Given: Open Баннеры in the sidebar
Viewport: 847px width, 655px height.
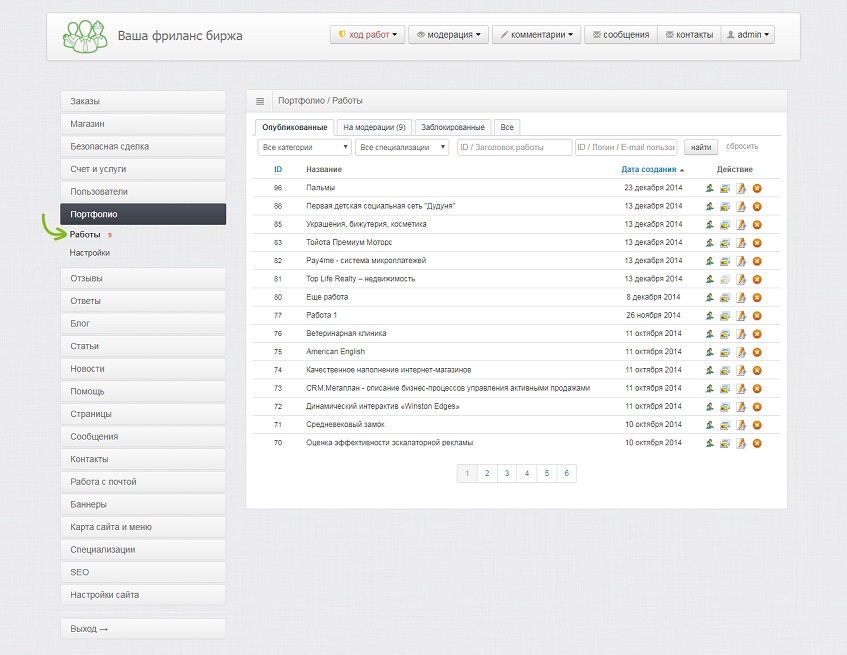Looking at the screenshot, I should tap(143, 504).
